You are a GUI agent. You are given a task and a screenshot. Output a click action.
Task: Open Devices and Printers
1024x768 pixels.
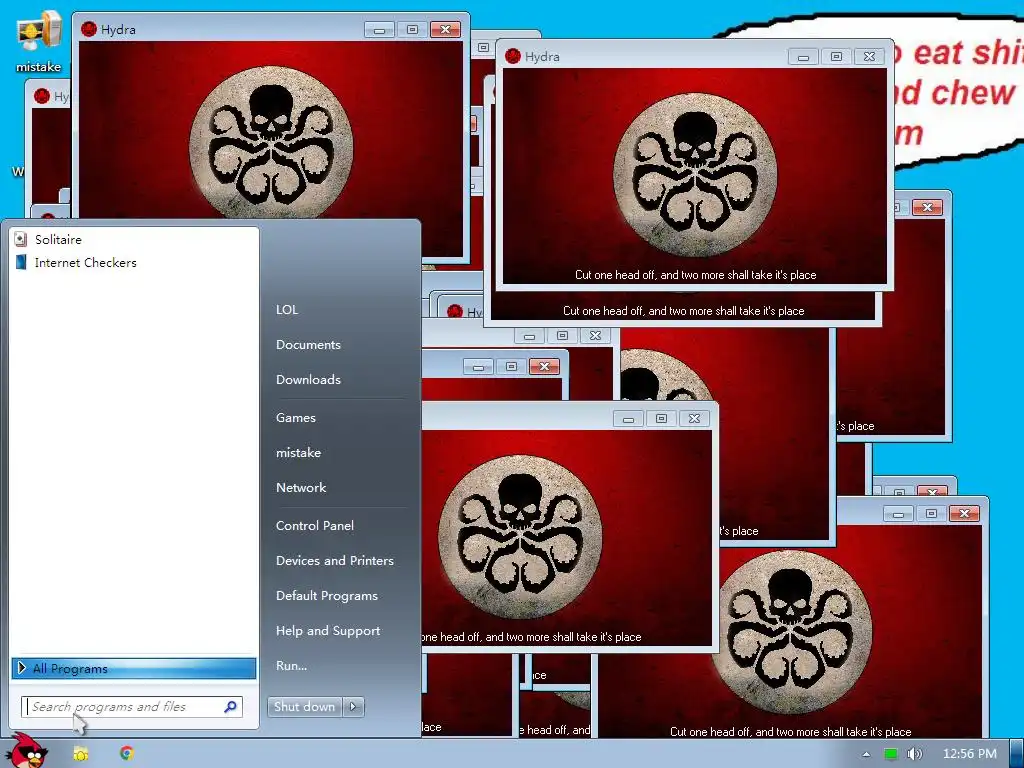(335, 560)
